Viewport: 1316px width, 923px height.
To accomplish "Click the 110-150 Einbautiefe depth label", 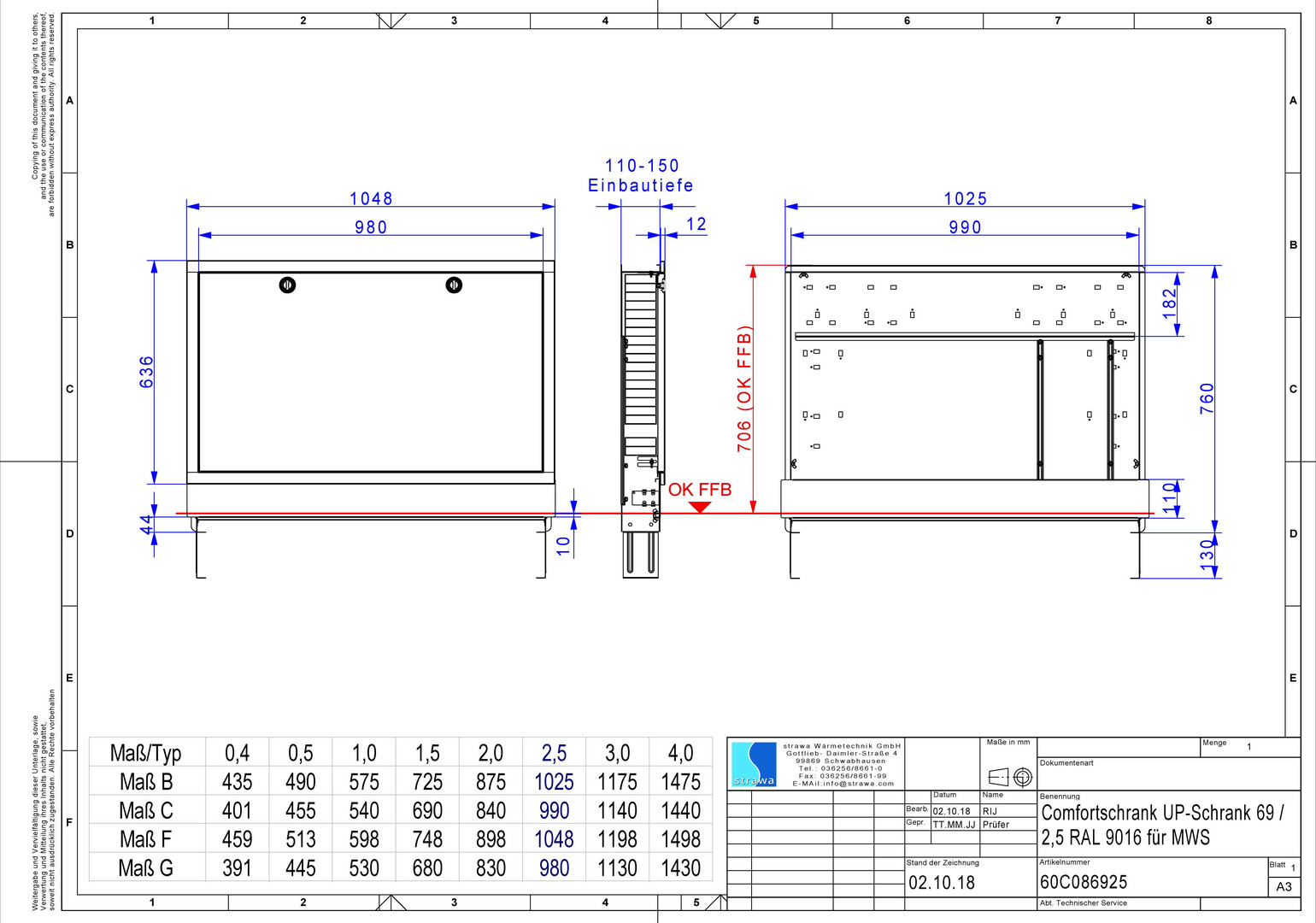I will tap(641, 175).
